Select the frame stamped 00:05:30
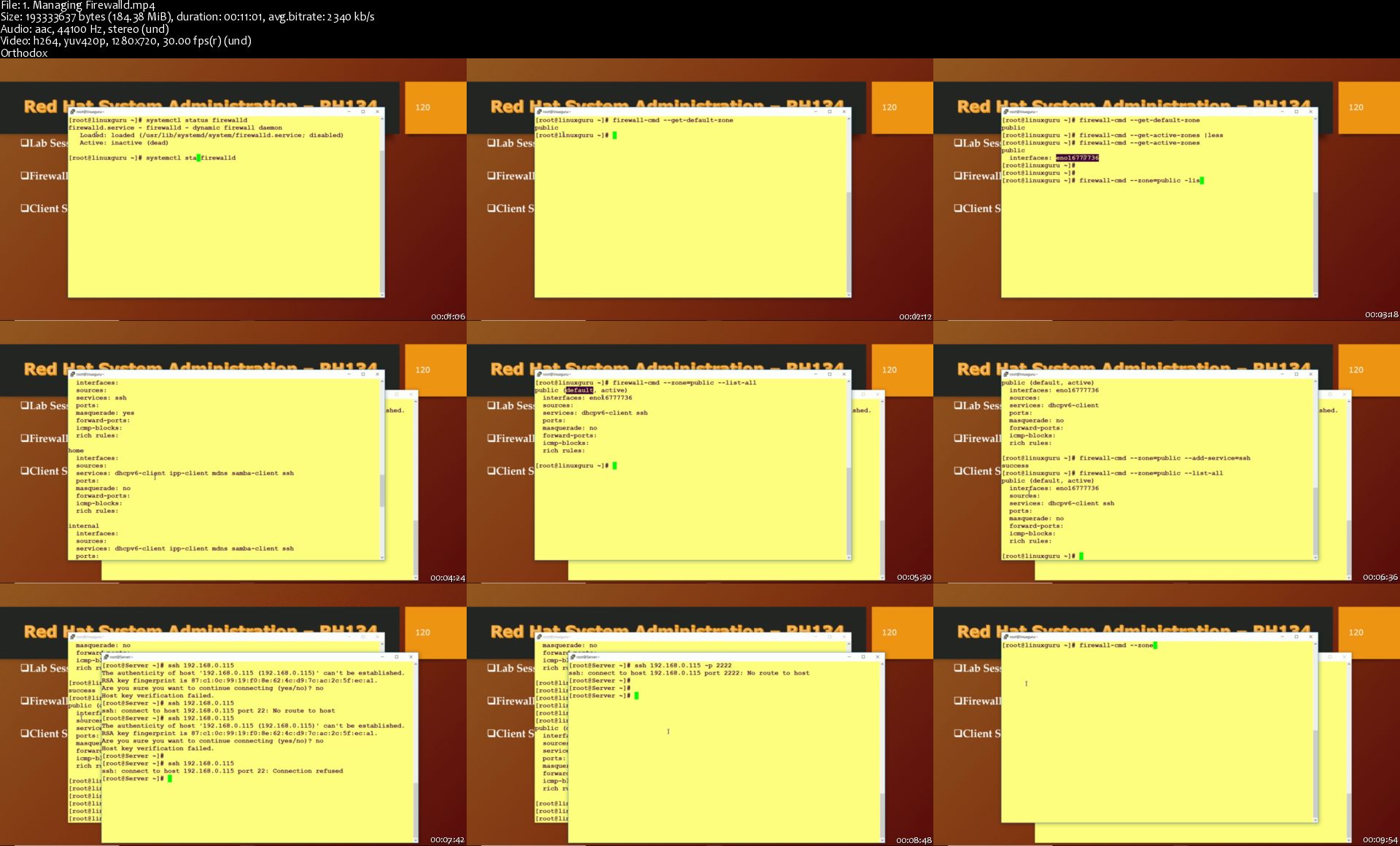1400x846 pixels. (700, 452)
